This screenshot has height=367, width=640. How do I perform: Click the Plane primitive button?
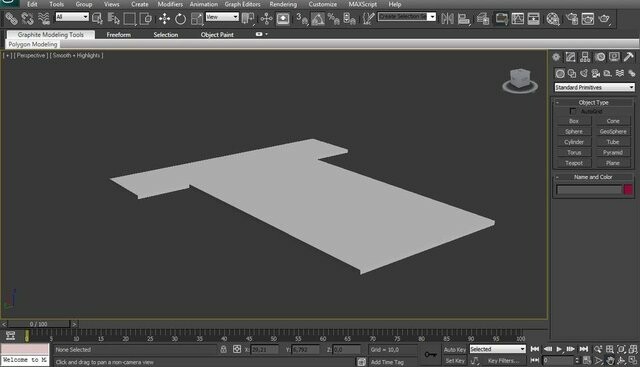(613, 163)
